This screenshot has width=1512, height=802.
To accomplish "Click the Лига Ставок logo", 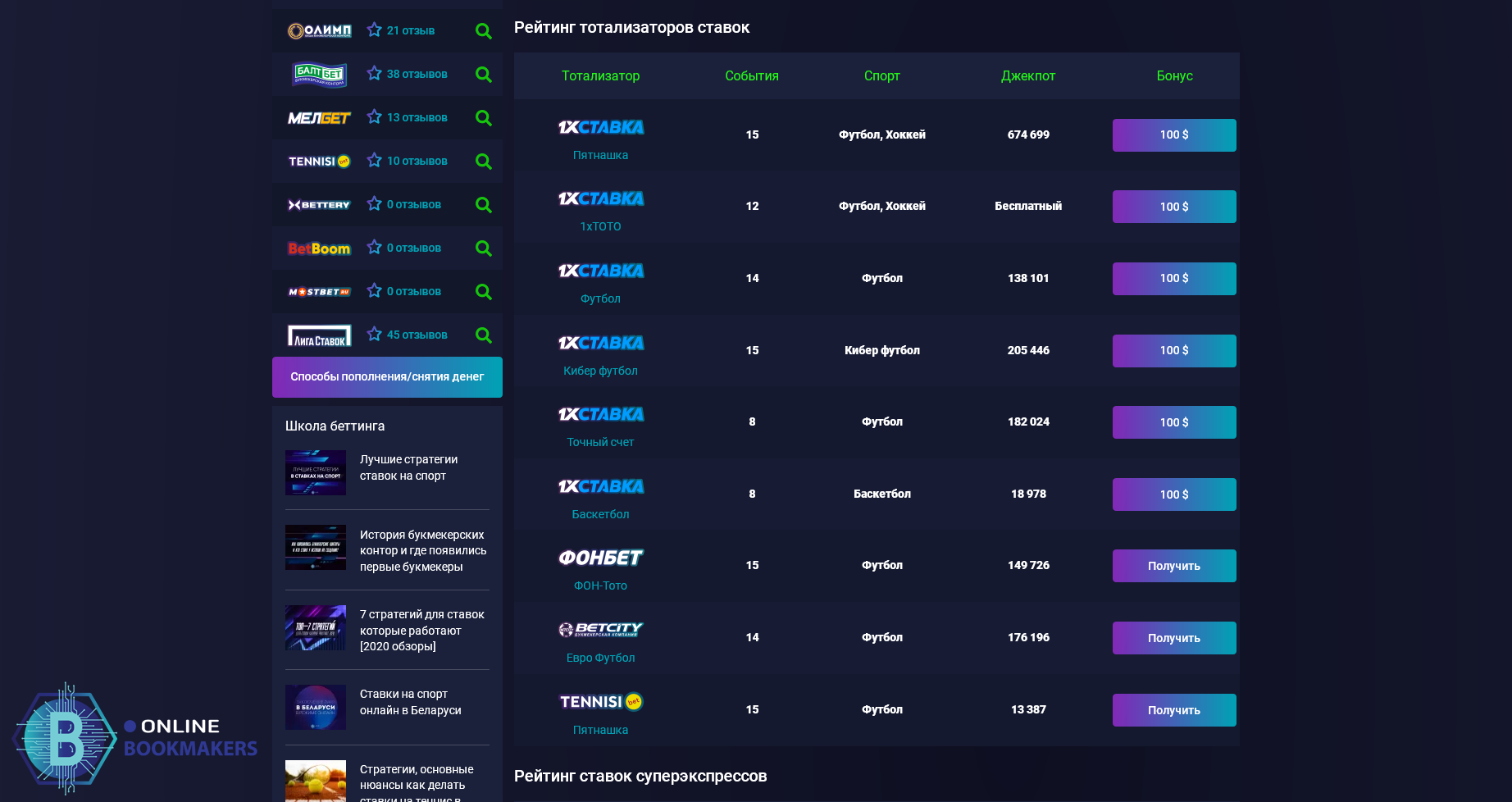I will [319, 335].
